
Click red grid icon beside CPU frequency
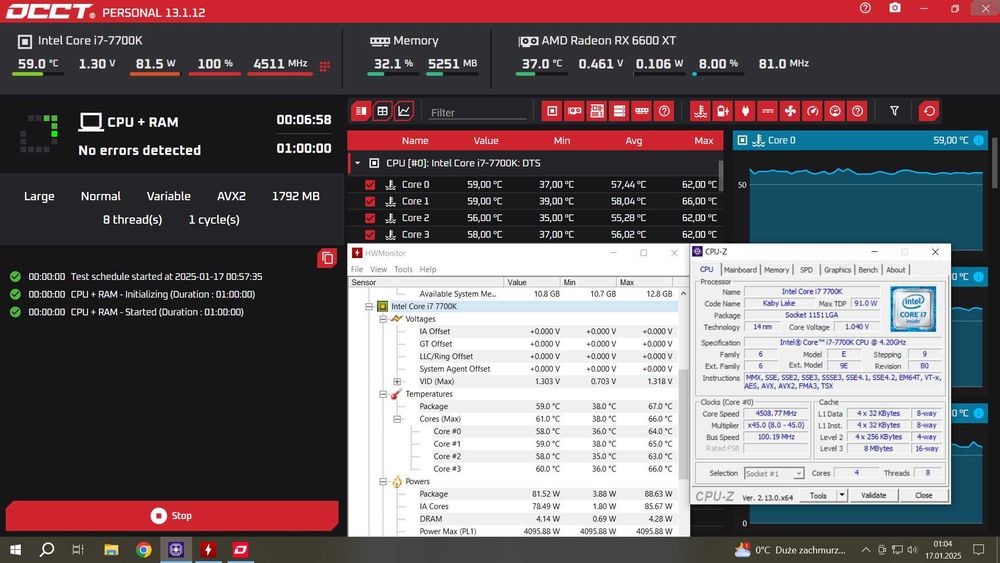click(x=325, y=66)
